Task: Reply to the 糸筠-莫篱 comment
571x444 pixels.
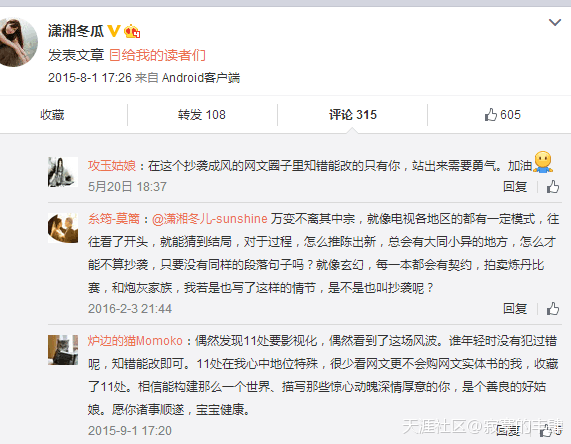Action: (515, 309)
